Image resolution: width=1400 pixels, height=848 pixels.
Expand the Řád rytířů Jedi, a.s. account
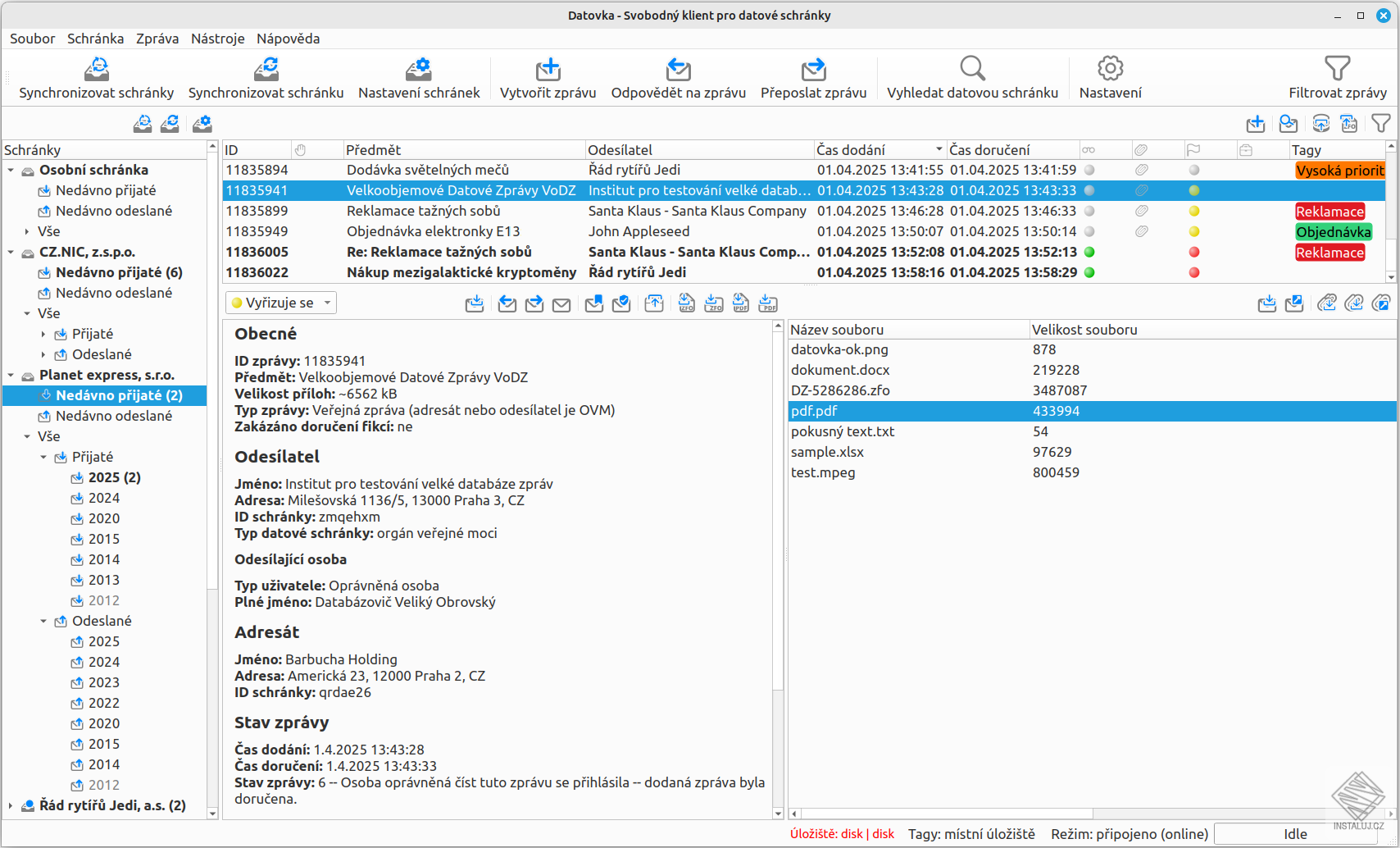[x=11, y=806]
